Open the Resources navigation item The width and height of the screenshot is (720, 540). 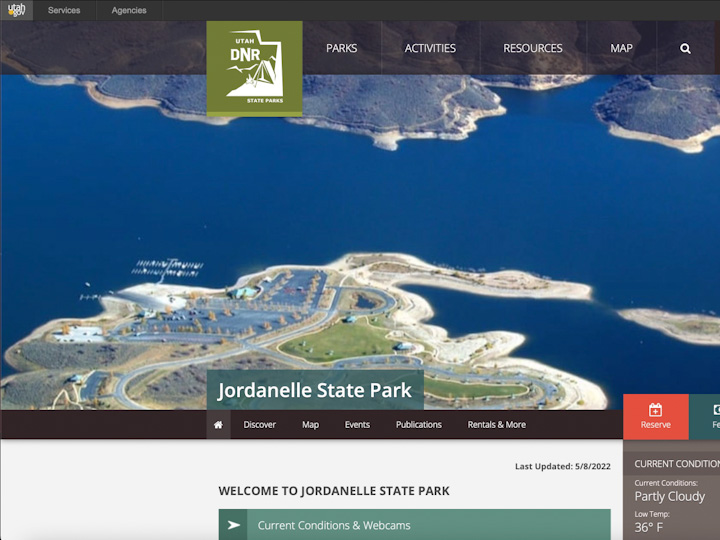[533, 48]
